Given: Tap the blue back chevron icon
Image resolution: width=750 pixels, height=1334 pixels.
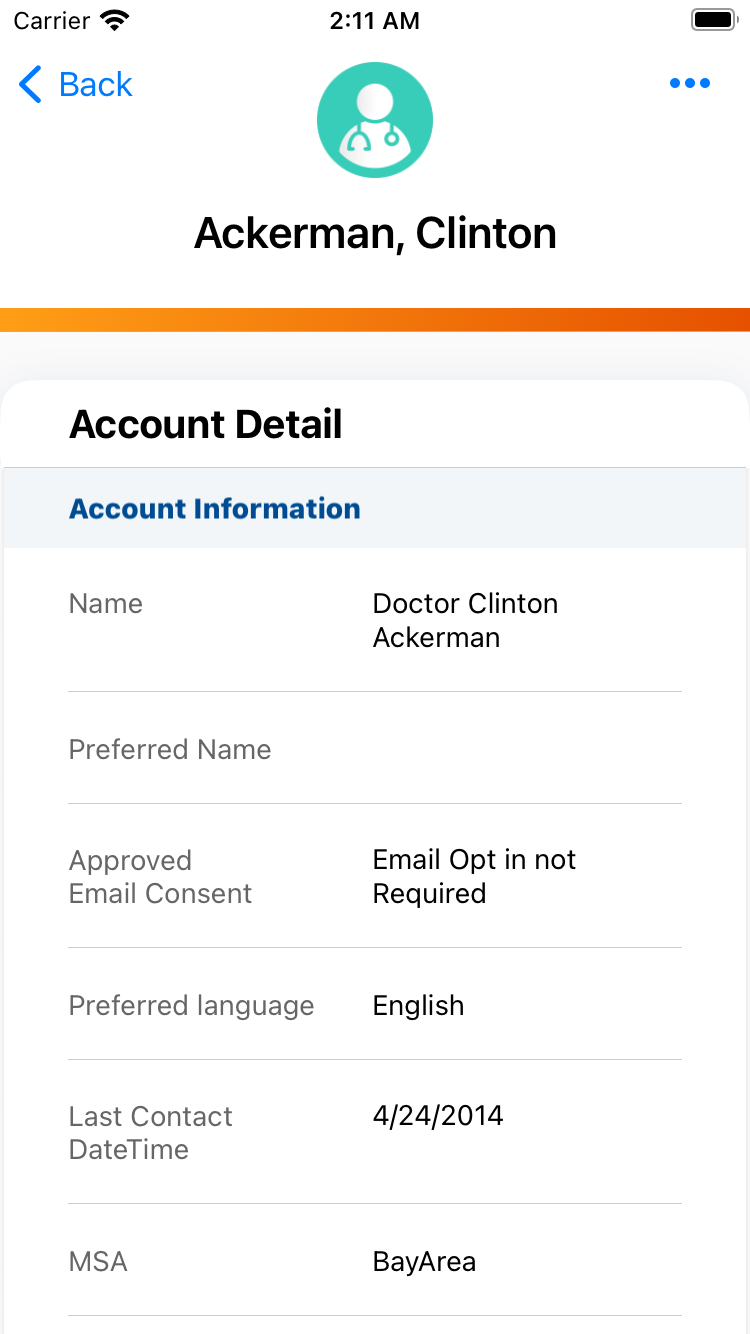Looking at the screenshot, I should coord(31,85).
